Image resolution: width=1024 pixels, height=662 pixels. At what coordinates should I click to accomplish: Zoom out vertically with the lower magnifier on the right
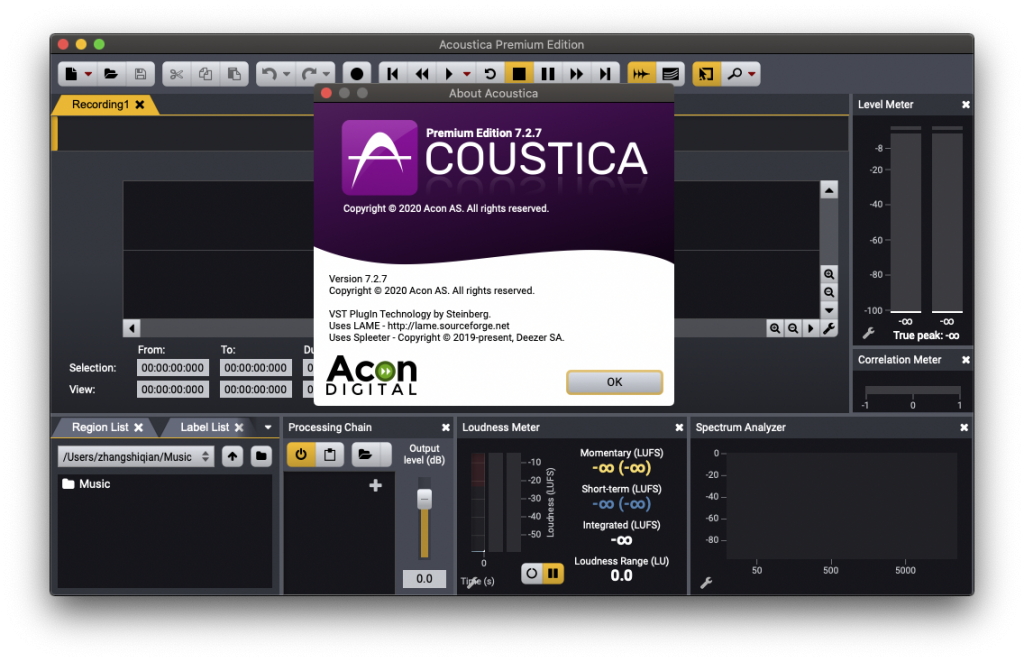[829, 292]
